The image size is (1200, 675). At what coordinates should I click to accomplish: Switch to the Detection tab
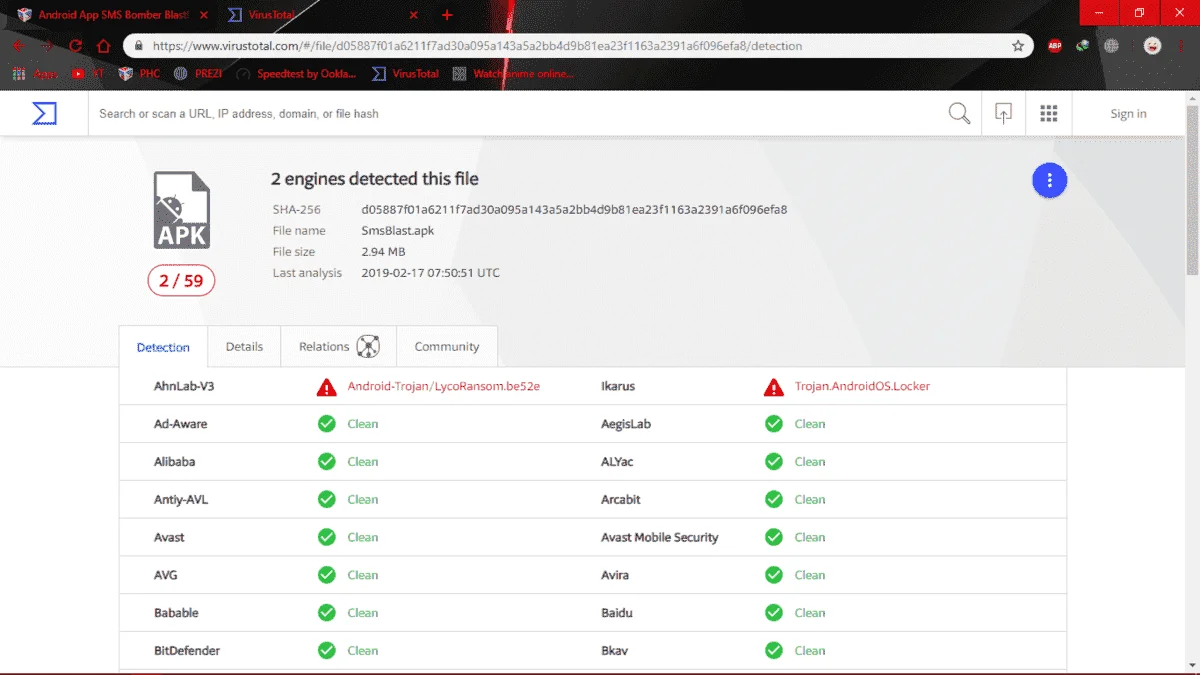163,347
